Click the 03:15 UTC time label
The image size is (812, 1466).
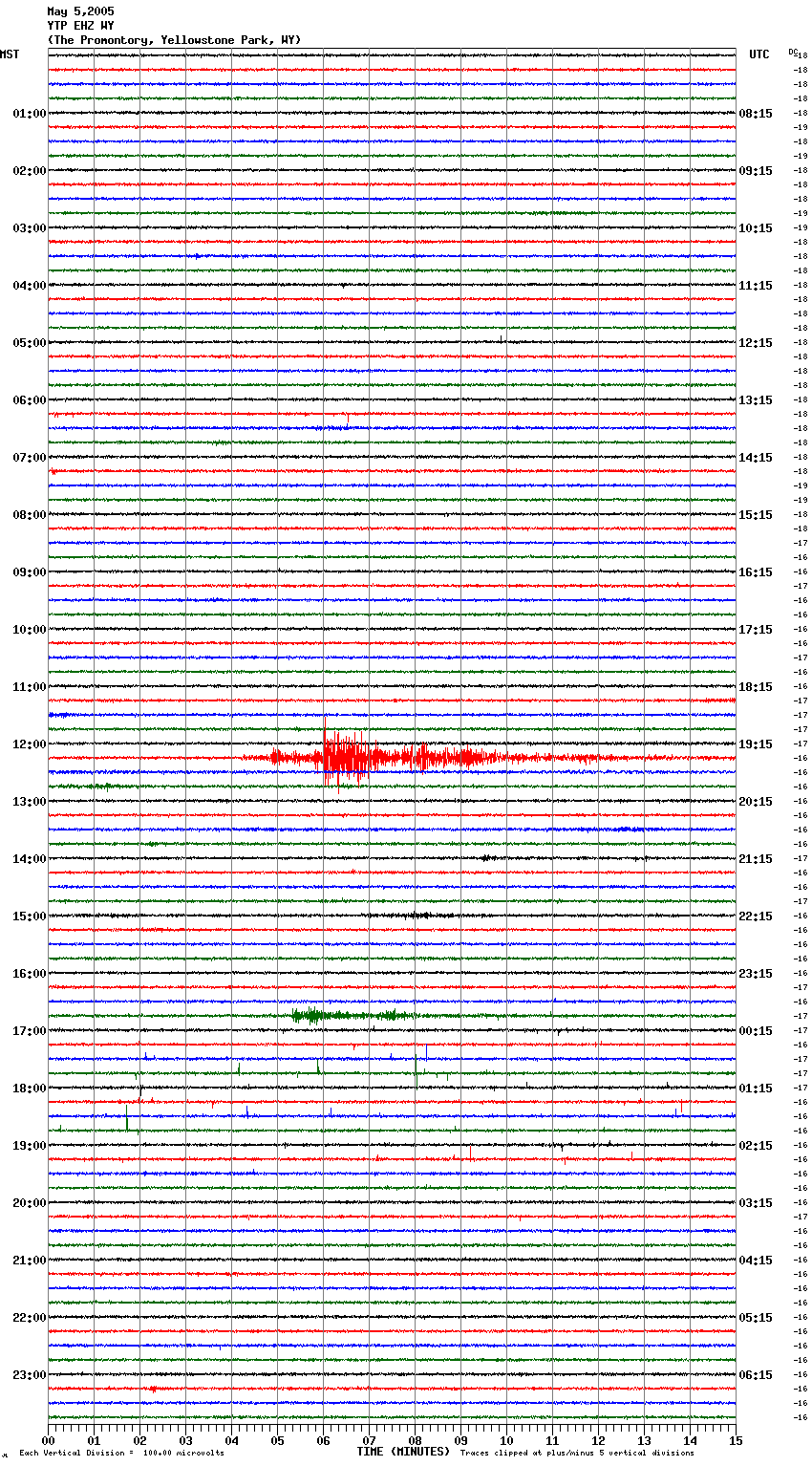756,1203
